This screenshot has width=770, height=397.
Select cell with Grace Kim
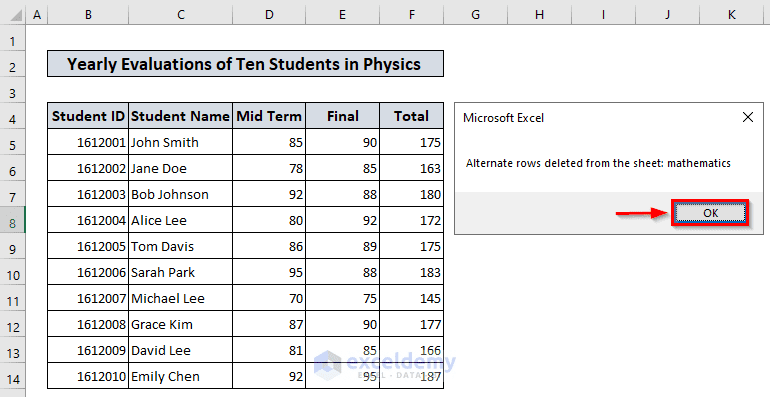[180, 324]
